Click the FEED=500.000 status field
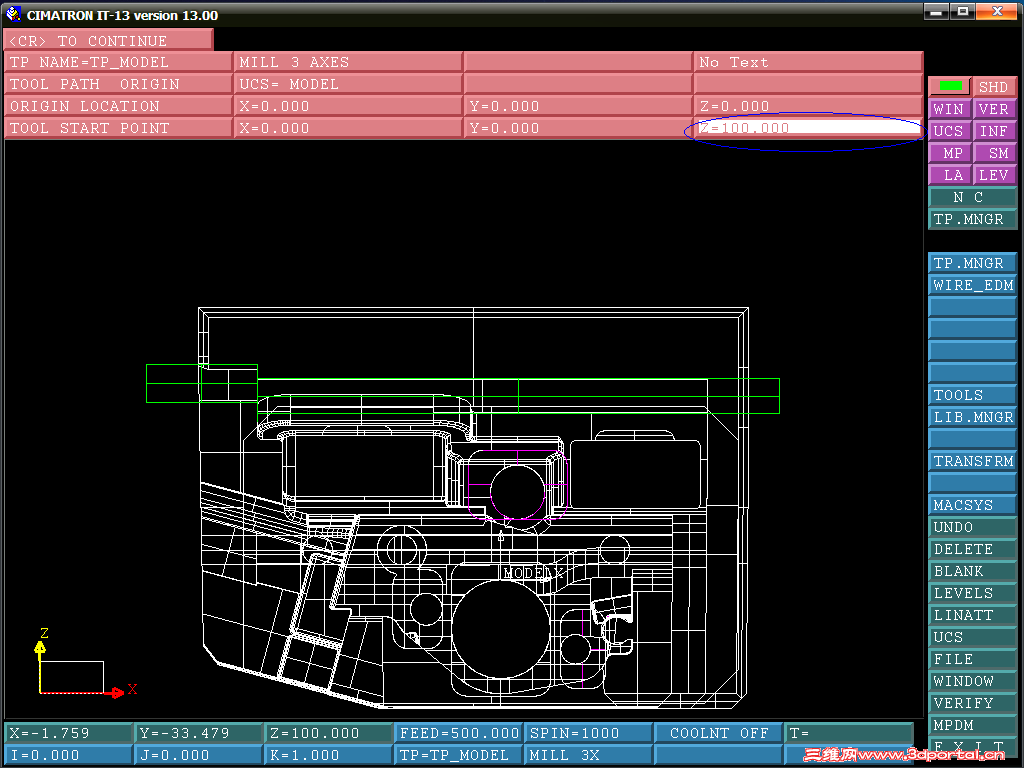Viewport: 1024px width, 768px height. click(x=458, y=733)
